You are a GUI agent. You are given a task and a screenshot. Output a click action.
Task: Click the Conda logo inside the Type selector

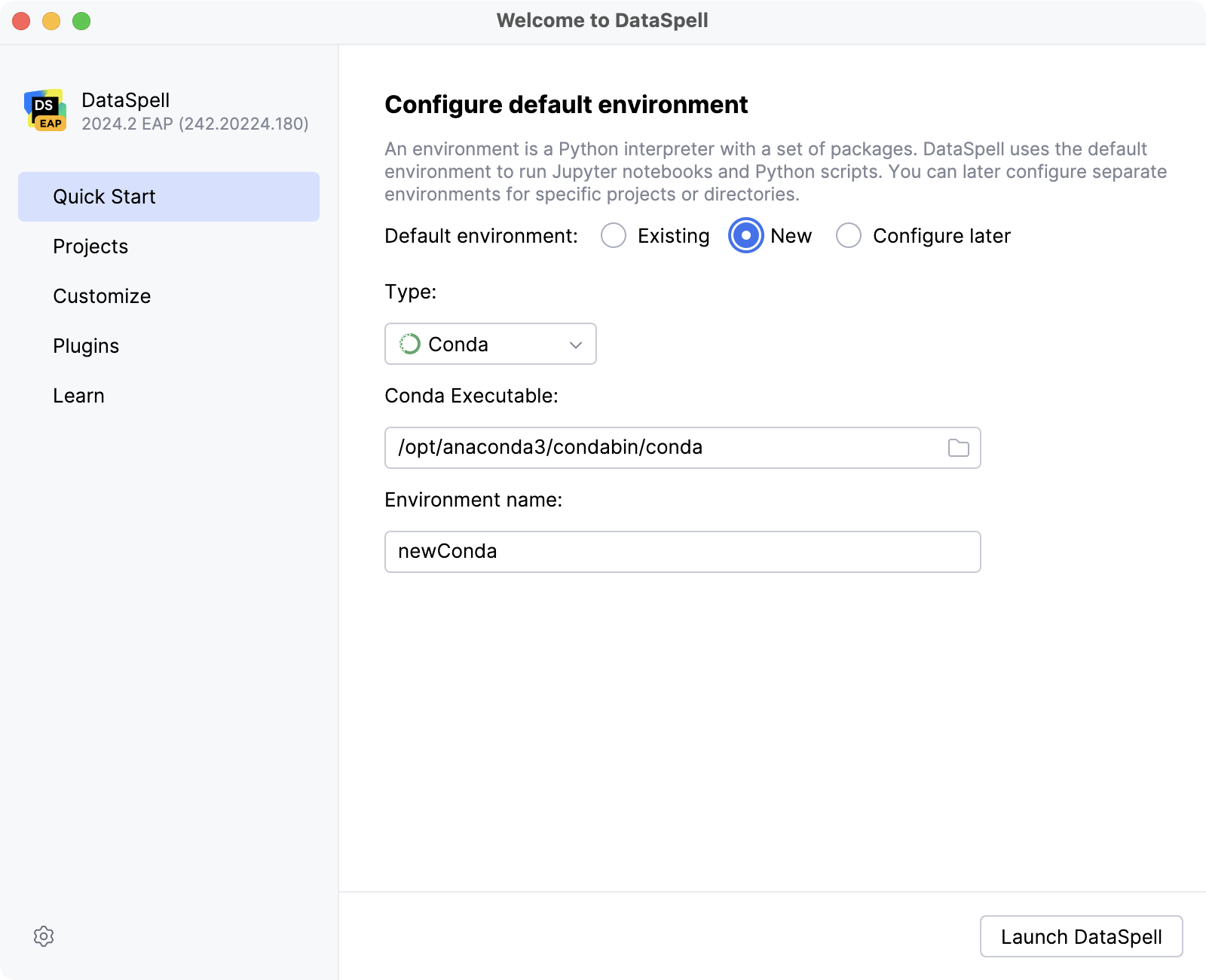pyautogui.click(x=409, y=344)
